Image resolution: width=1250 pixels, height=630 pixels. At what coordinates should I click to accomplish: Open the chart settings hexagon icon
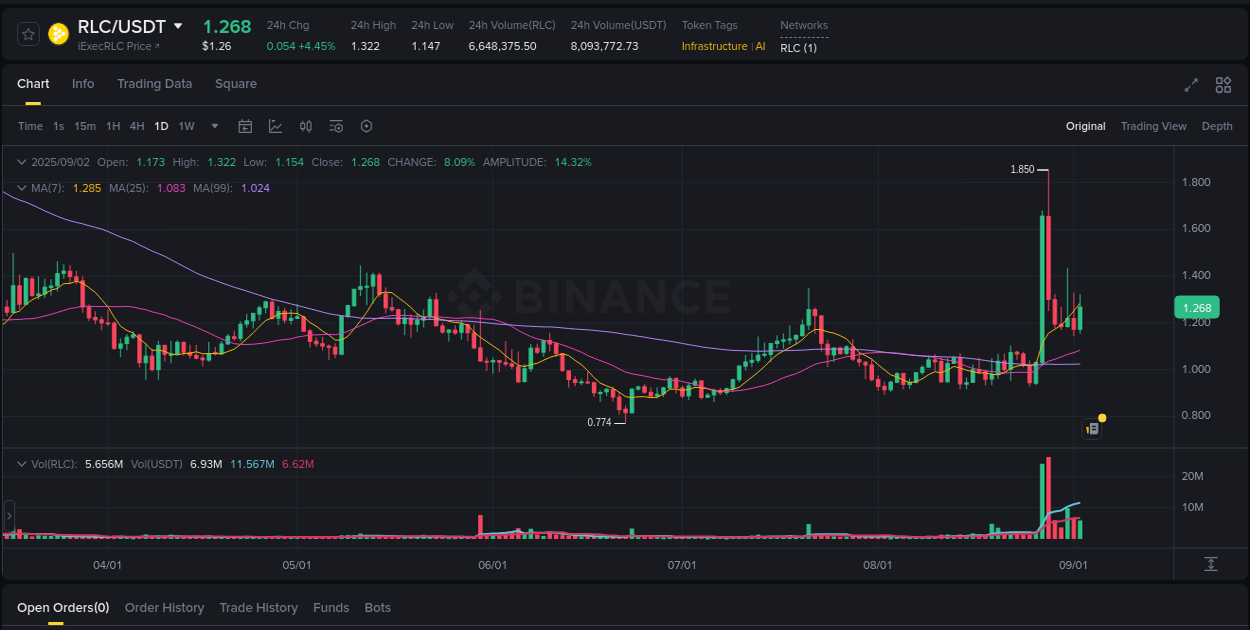click(366, 126)
